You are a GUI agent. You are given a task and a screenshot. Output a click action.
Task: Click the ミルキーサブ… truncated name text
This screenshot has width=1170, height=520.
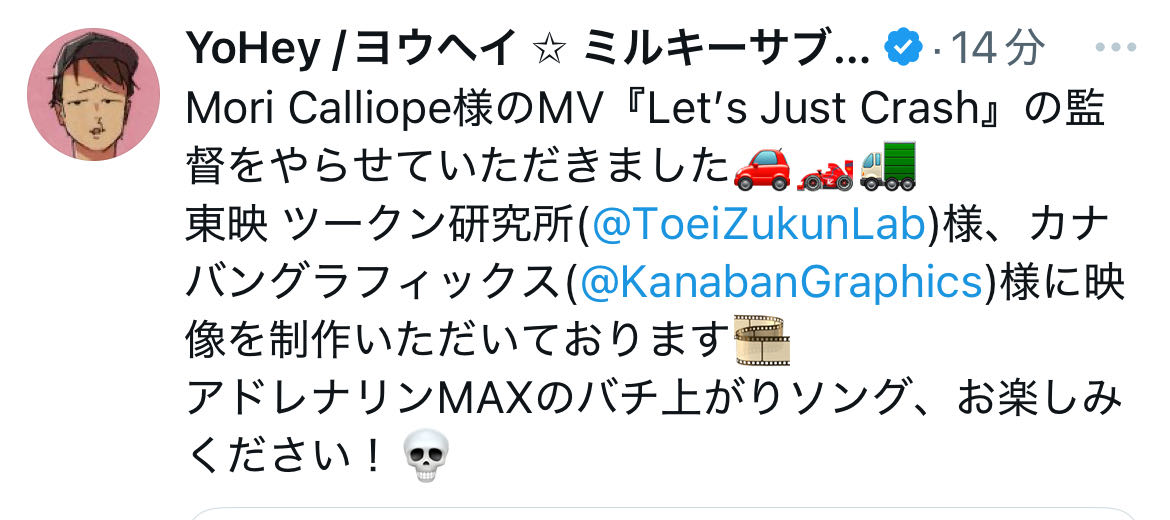coord(727,48)
